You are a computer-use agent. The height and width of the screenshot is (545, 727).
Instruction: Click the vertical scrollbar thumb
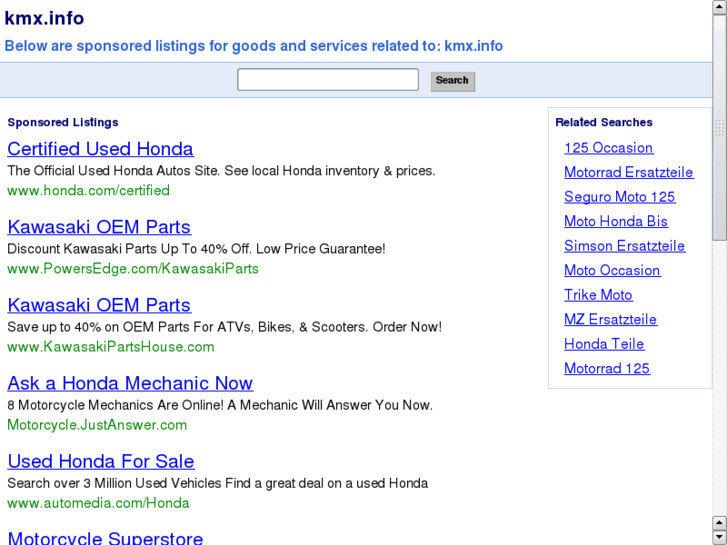[x=720, y=128]
